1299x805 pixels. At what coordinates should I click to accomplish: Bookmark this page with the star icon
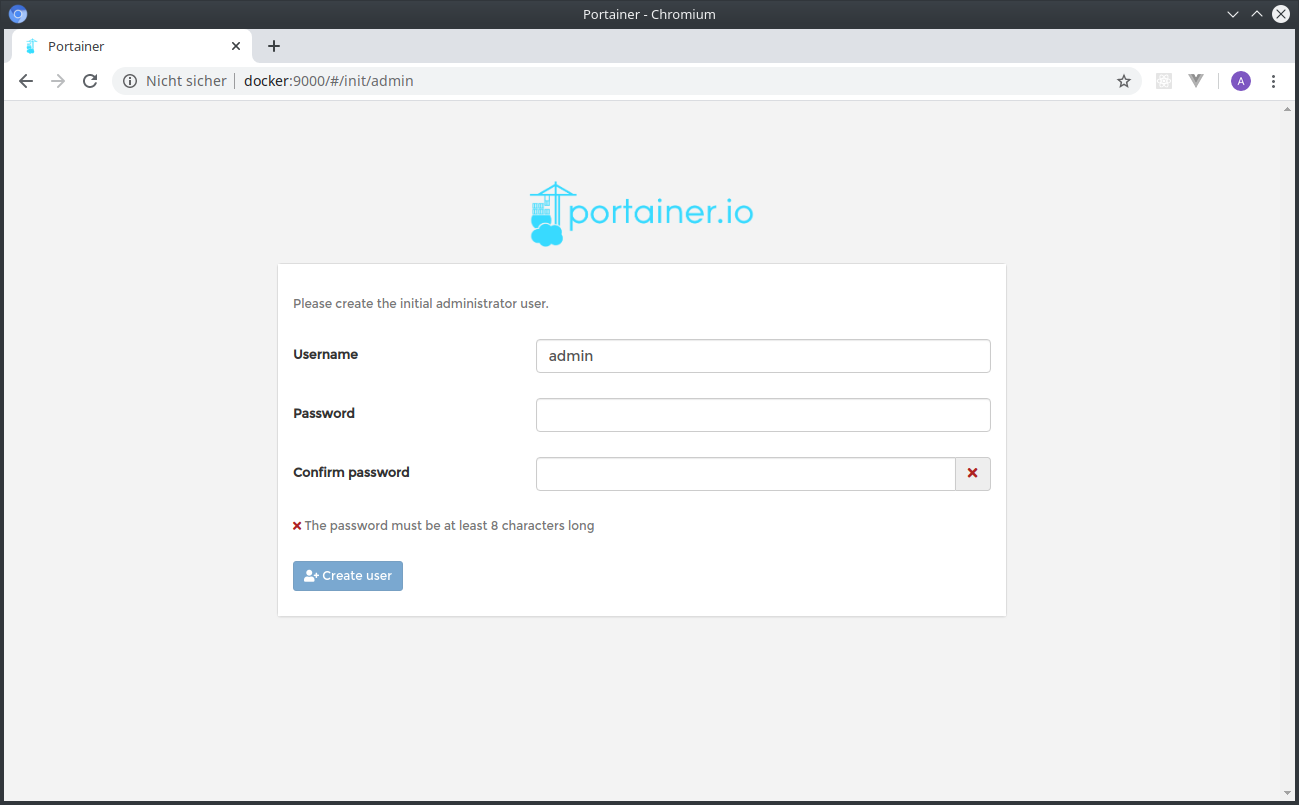[1124, 81]
